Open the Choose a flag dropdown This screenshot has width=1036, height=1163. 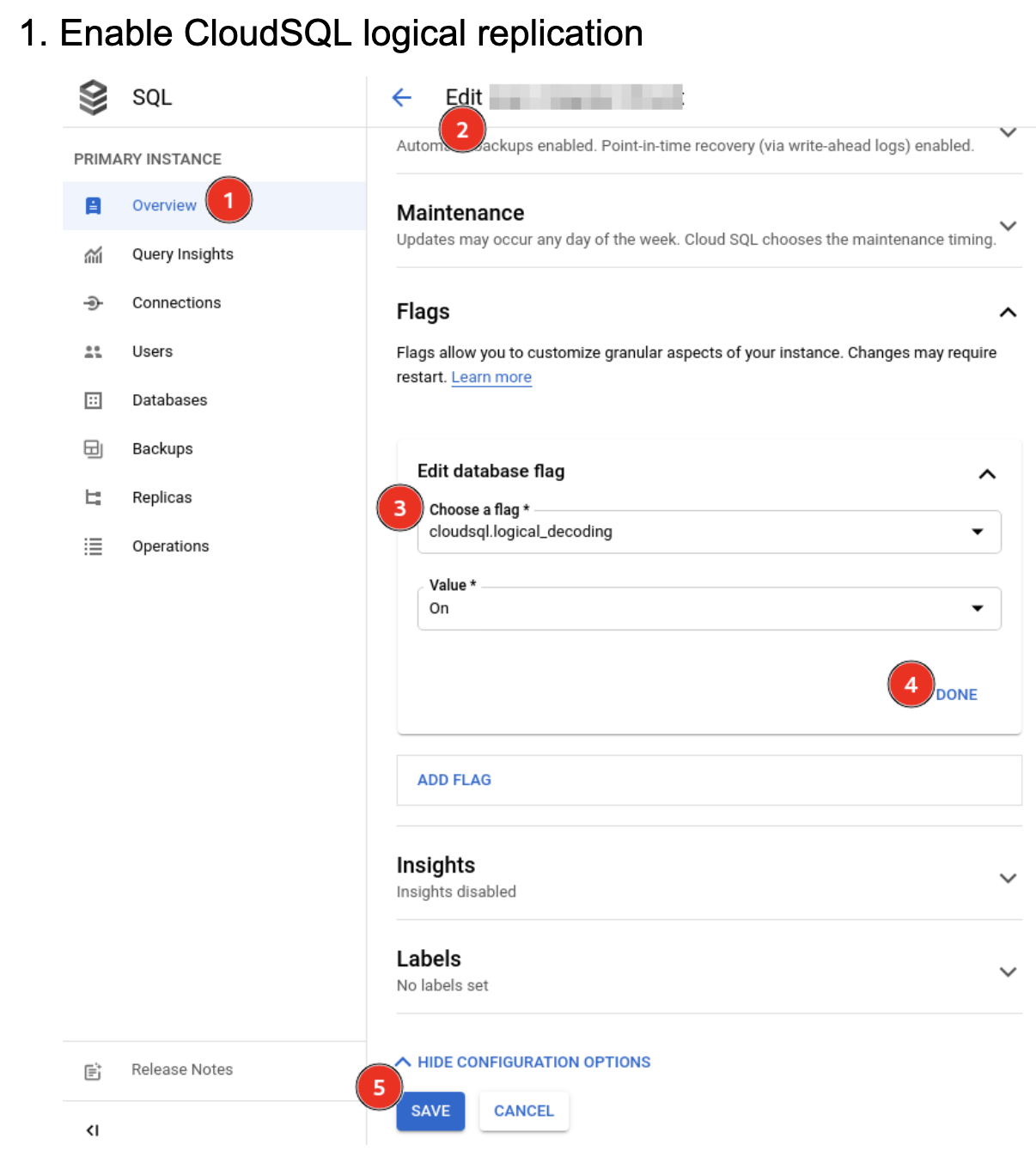coord(978,532)
